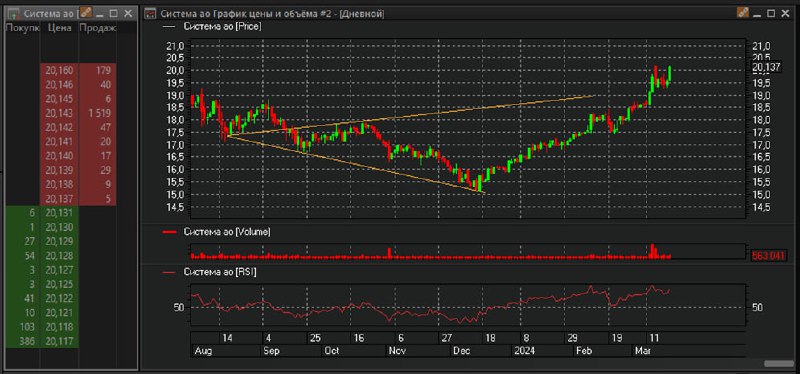Screen dimensions: 800x374
Task: Click the ask price 20,160
Action: 59,70
